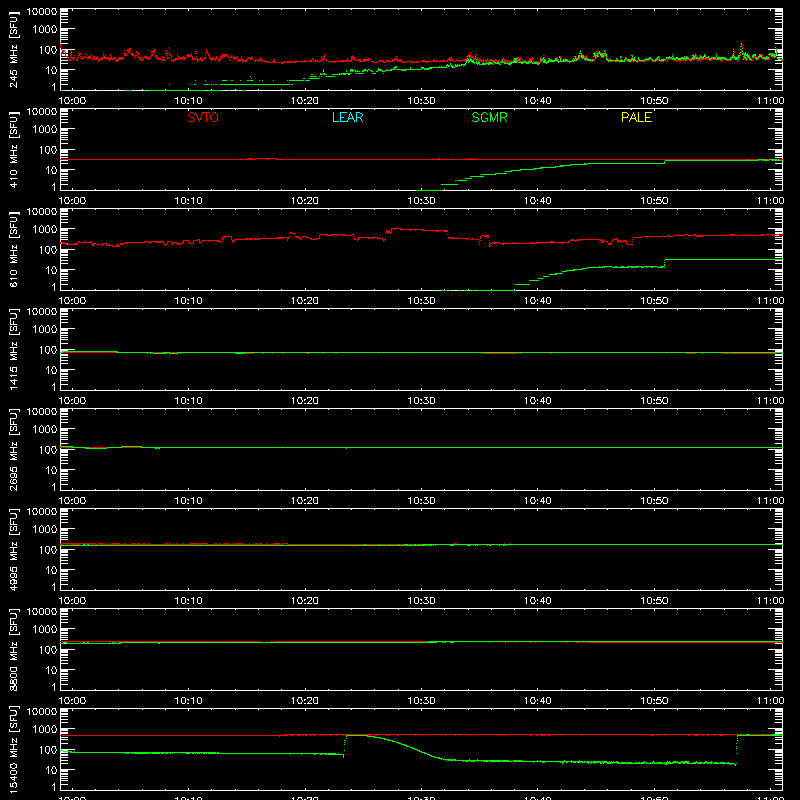This screenshot has height=800, width=800.
Task: Select the 1415 MHz [SFU] axis title
Action: (14, 349)
